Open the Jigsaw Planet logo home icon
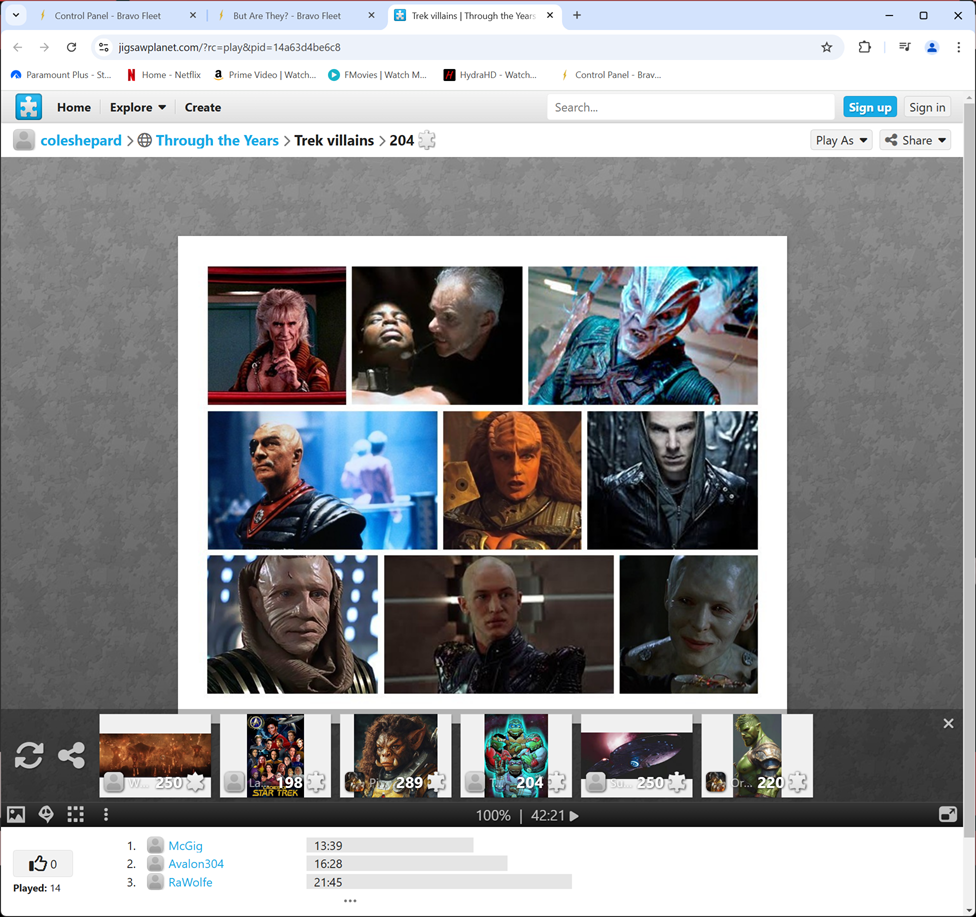Viewport: 976px width, 917px height. click(29, 107)
